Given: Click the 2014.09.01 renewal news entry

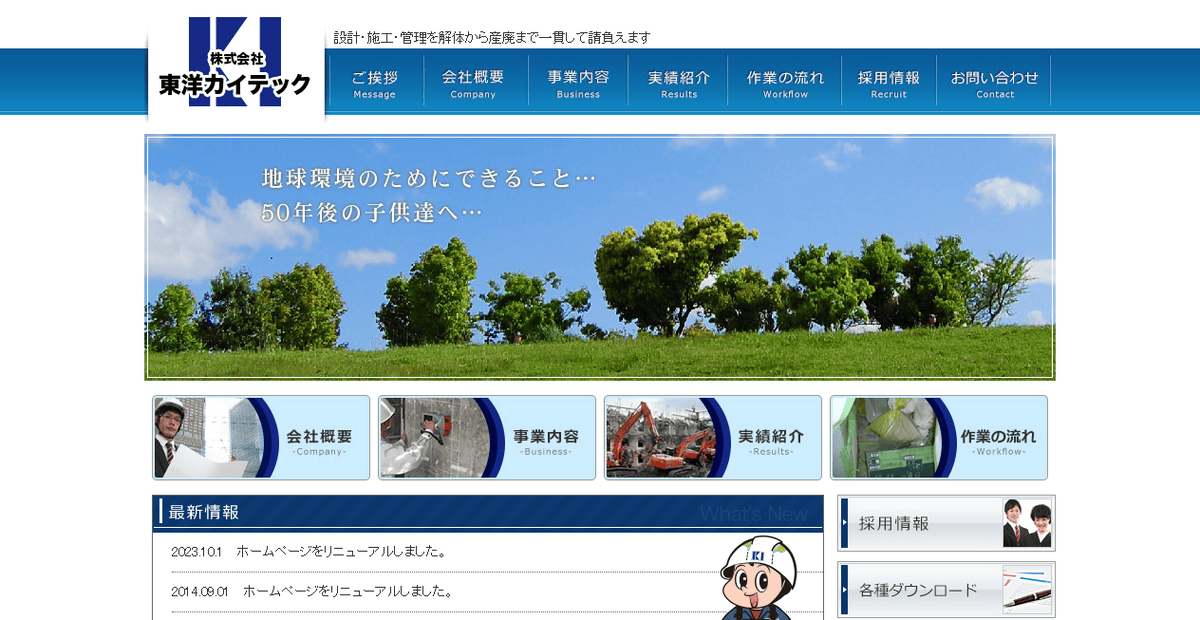Looking at the screenshot, I should [310, 591].
